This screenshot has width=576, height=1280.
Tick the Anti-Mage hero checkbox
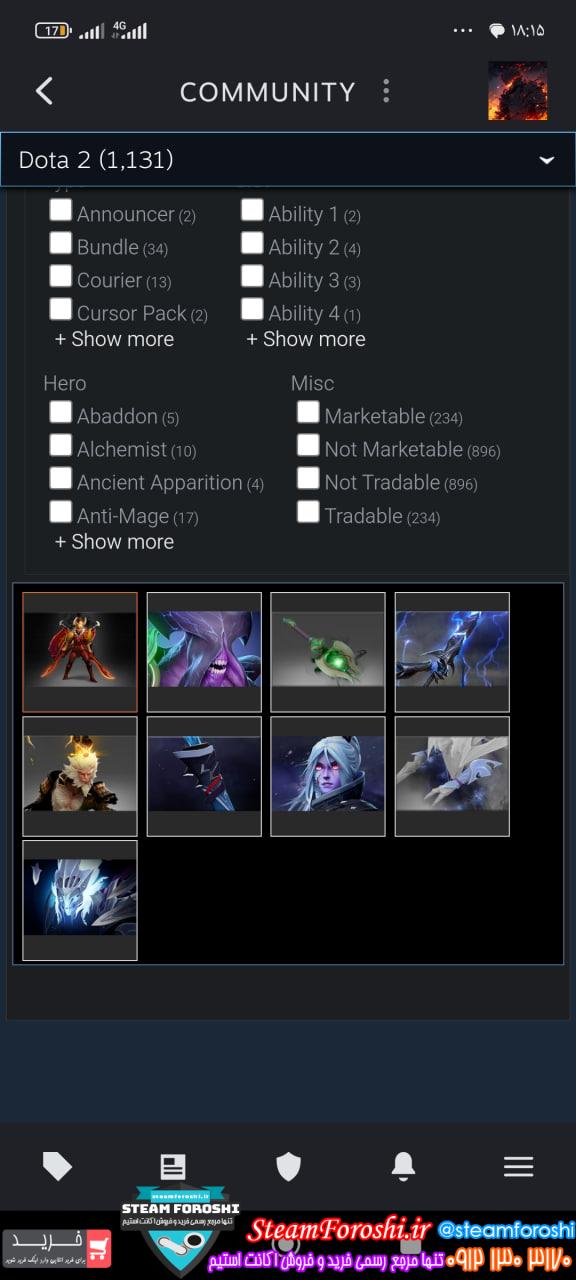(x=61, y=512)
